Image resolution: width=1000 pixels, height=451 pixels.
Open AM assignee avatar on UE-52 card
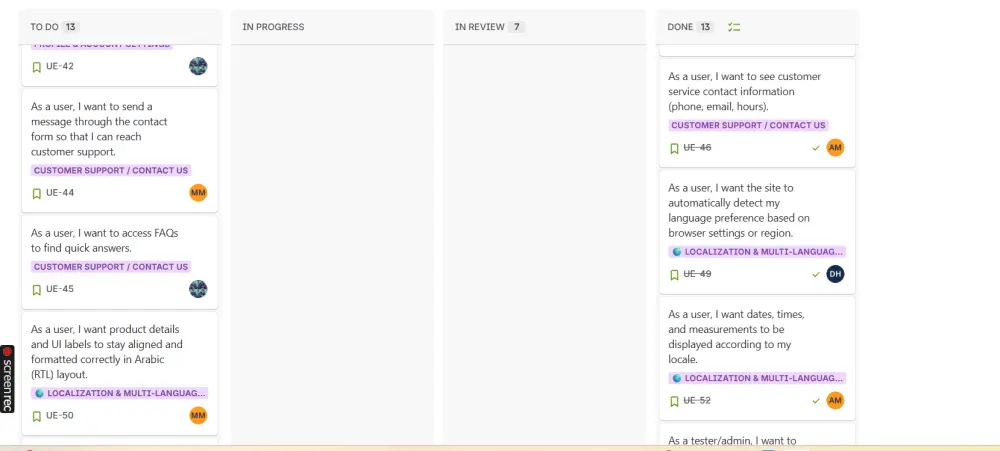coord(835,401)
